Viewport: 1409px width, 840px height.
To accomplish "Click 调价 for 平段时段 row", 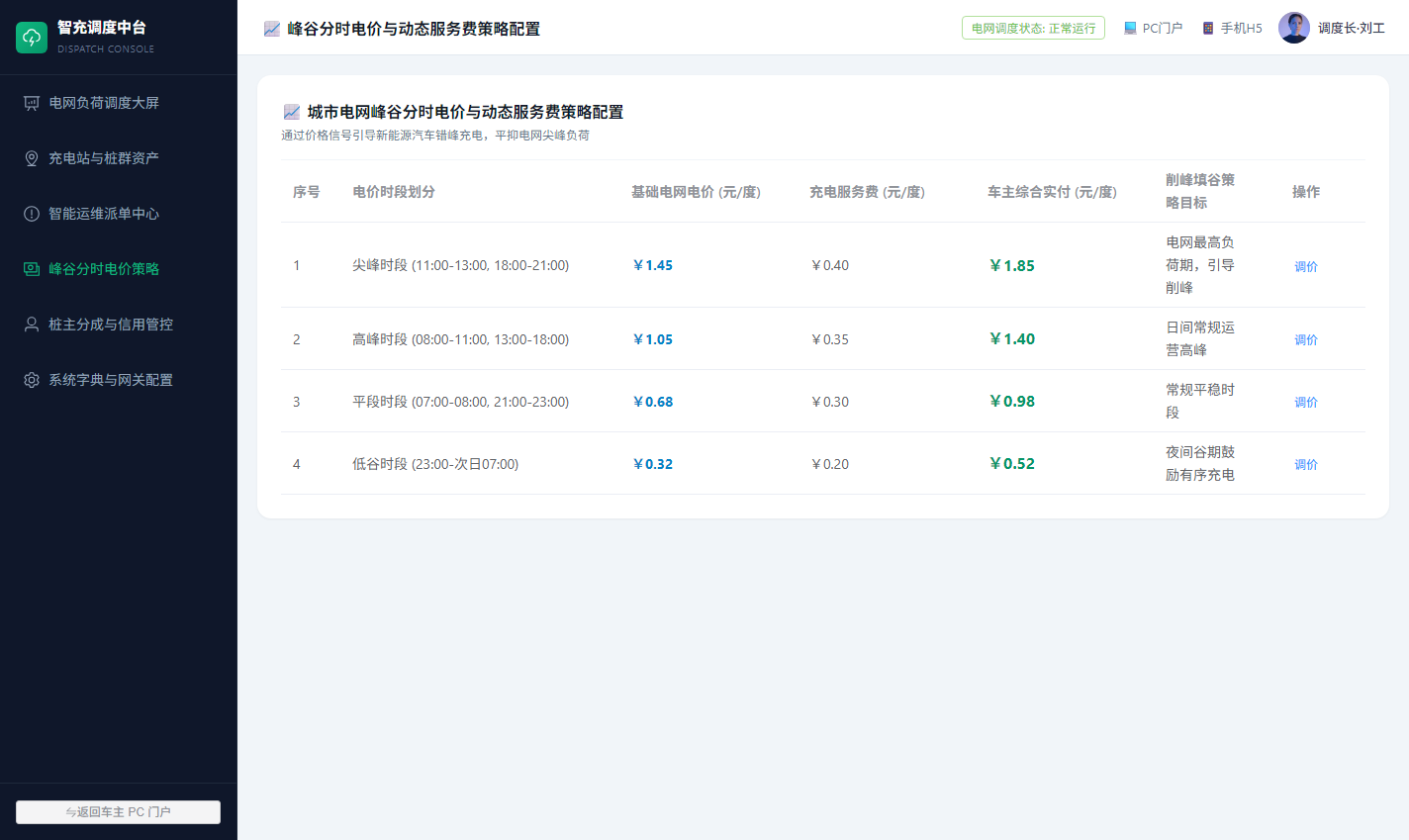I will coord(1306,402).
